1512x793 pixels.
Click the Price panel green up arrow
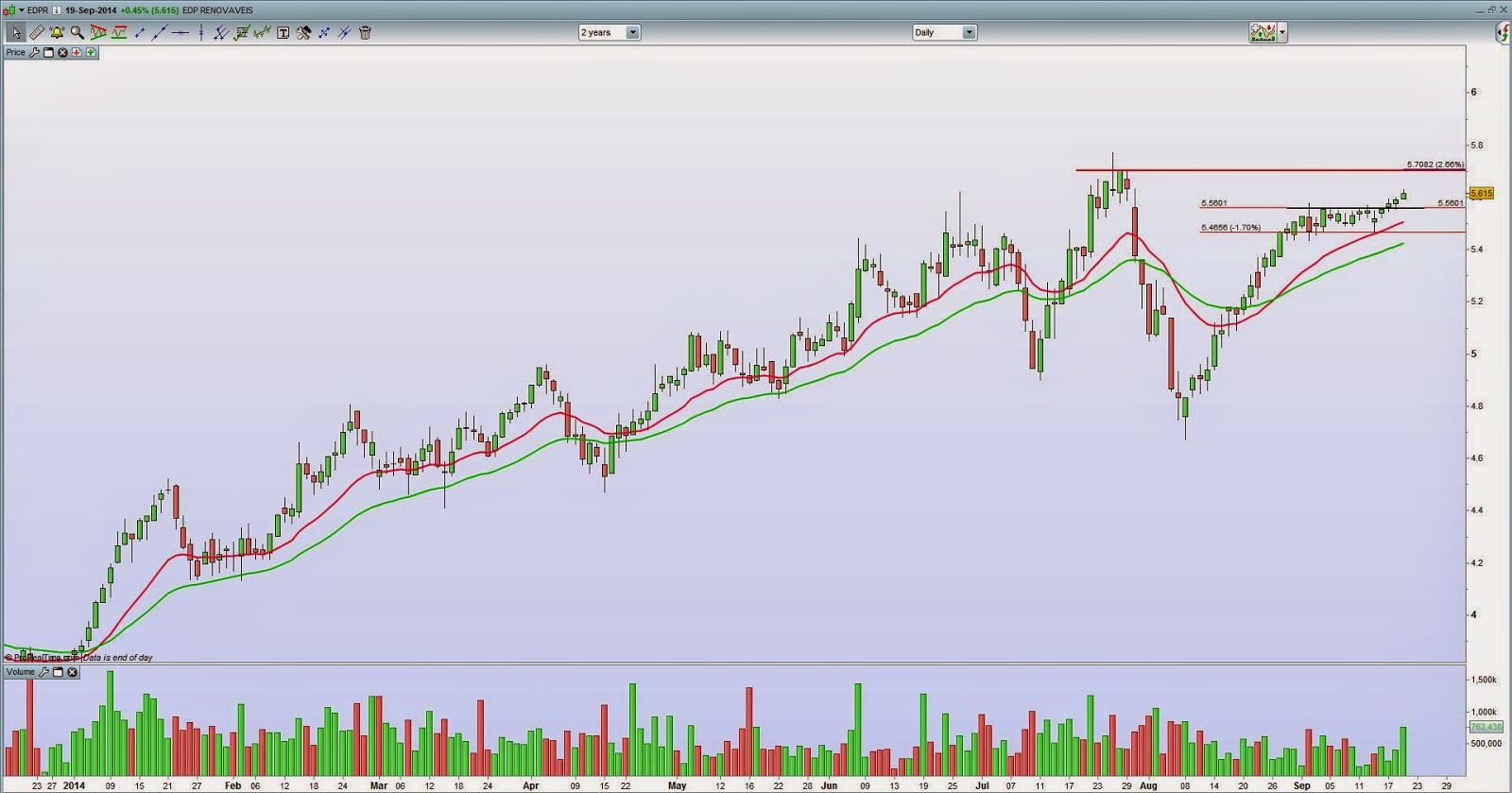point(91,52)
